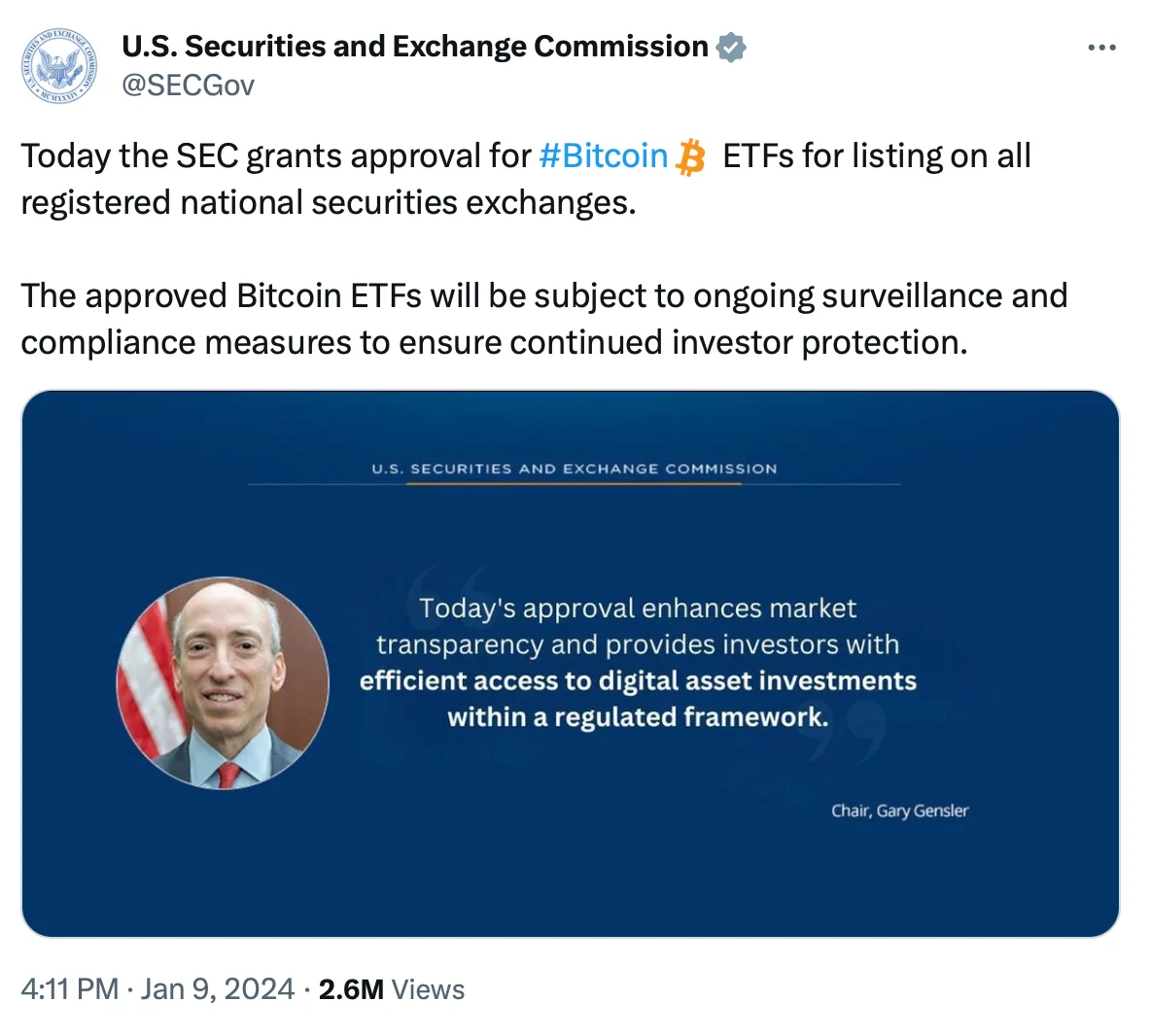This screenshot has width=1151, height=1036.
Task: Click the tweet sentence about registered national securities exchanges
Action: [526, 179]
